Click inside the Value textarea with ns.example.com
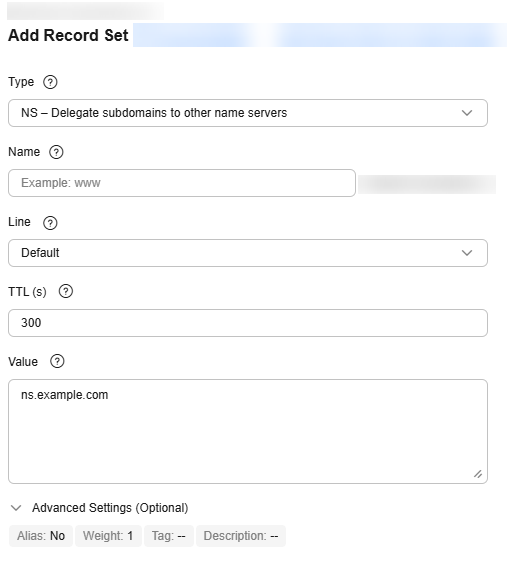The height and width of the screenshot is (561, 507). click(x=248, y=431)
